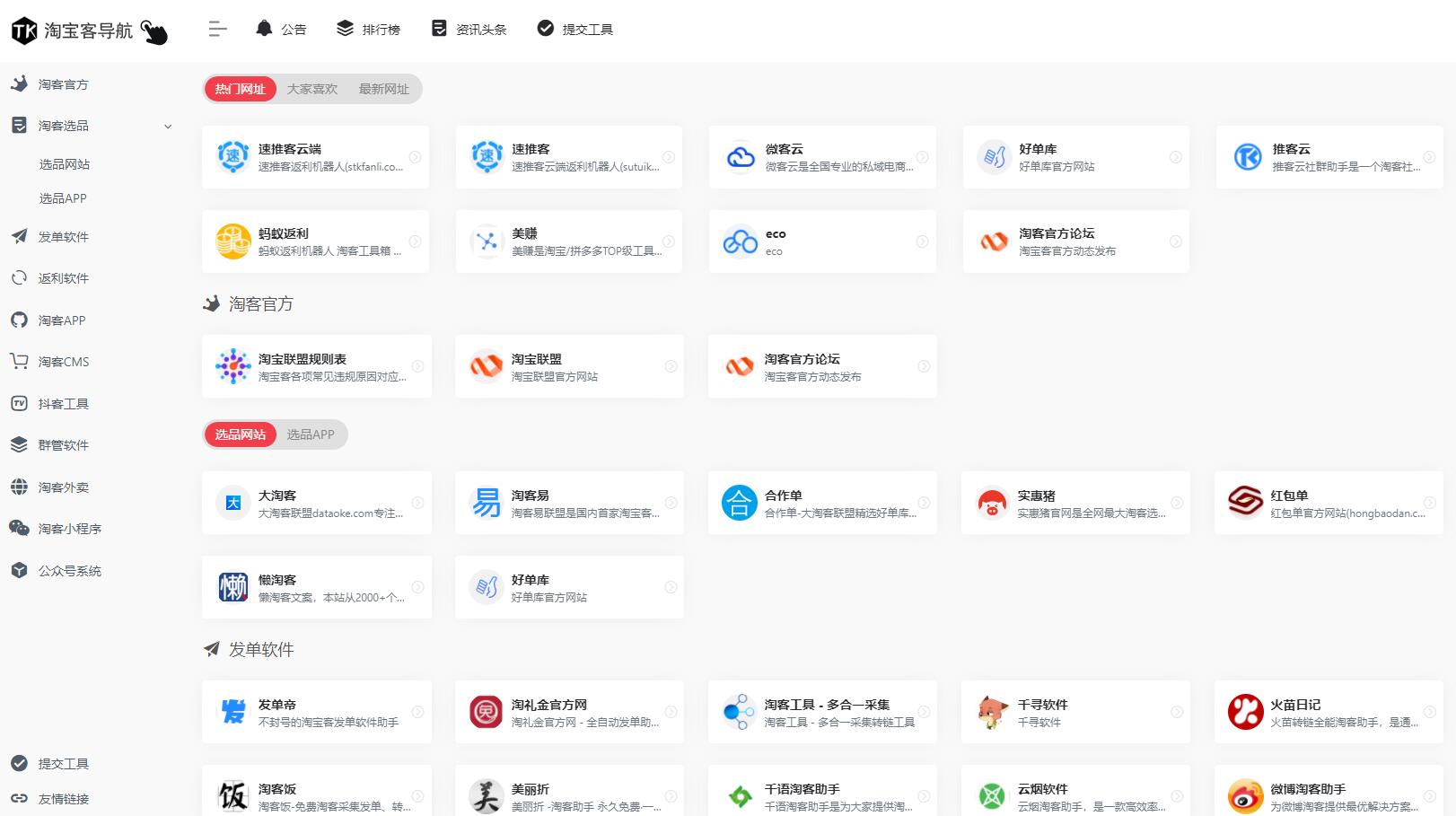Click the 淘客APP github-style sidebar icon
Screen dimensions: 1456x816
19,320
